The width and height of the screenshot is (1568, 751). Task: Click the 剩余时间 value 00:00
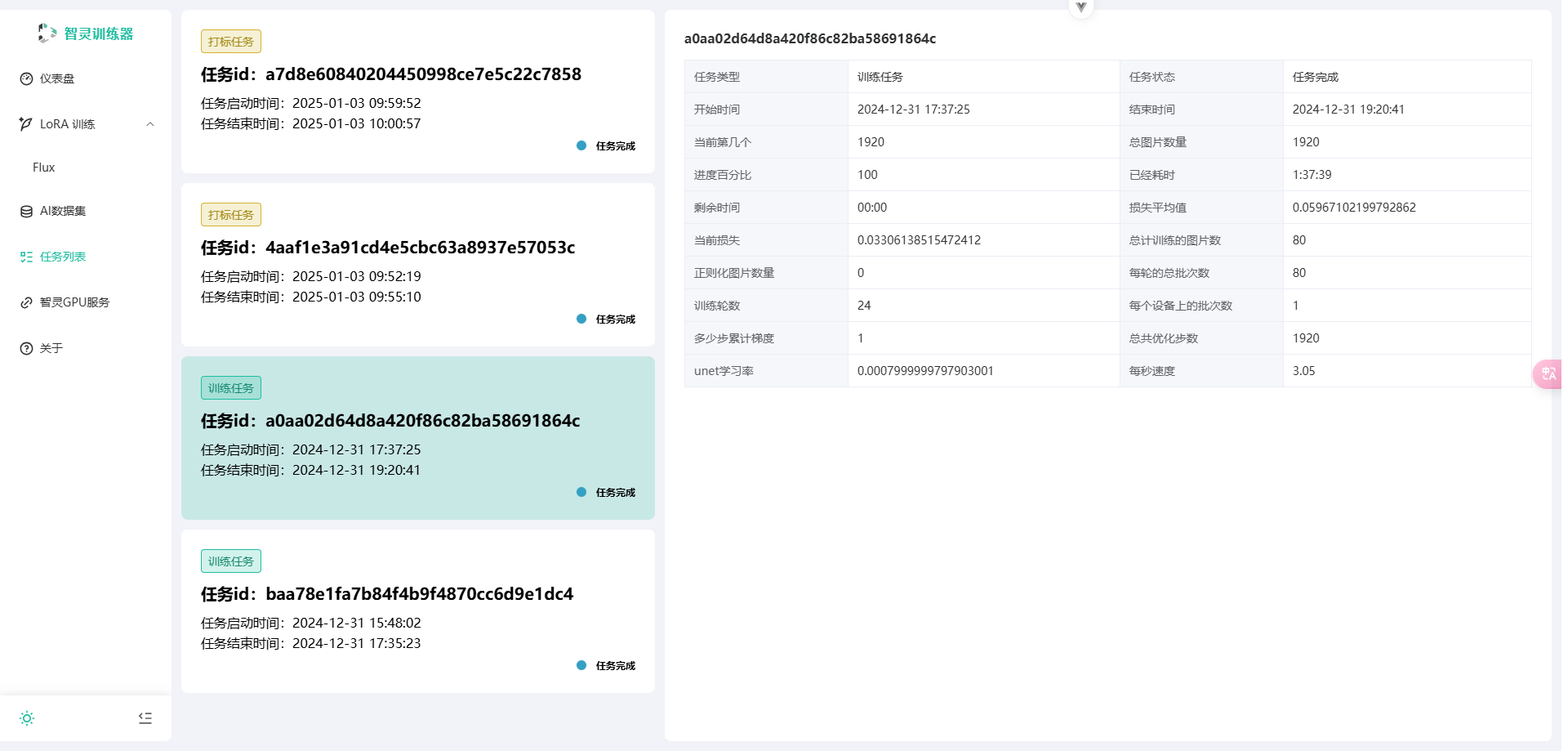pyautogui.click(x=872, y=208)
